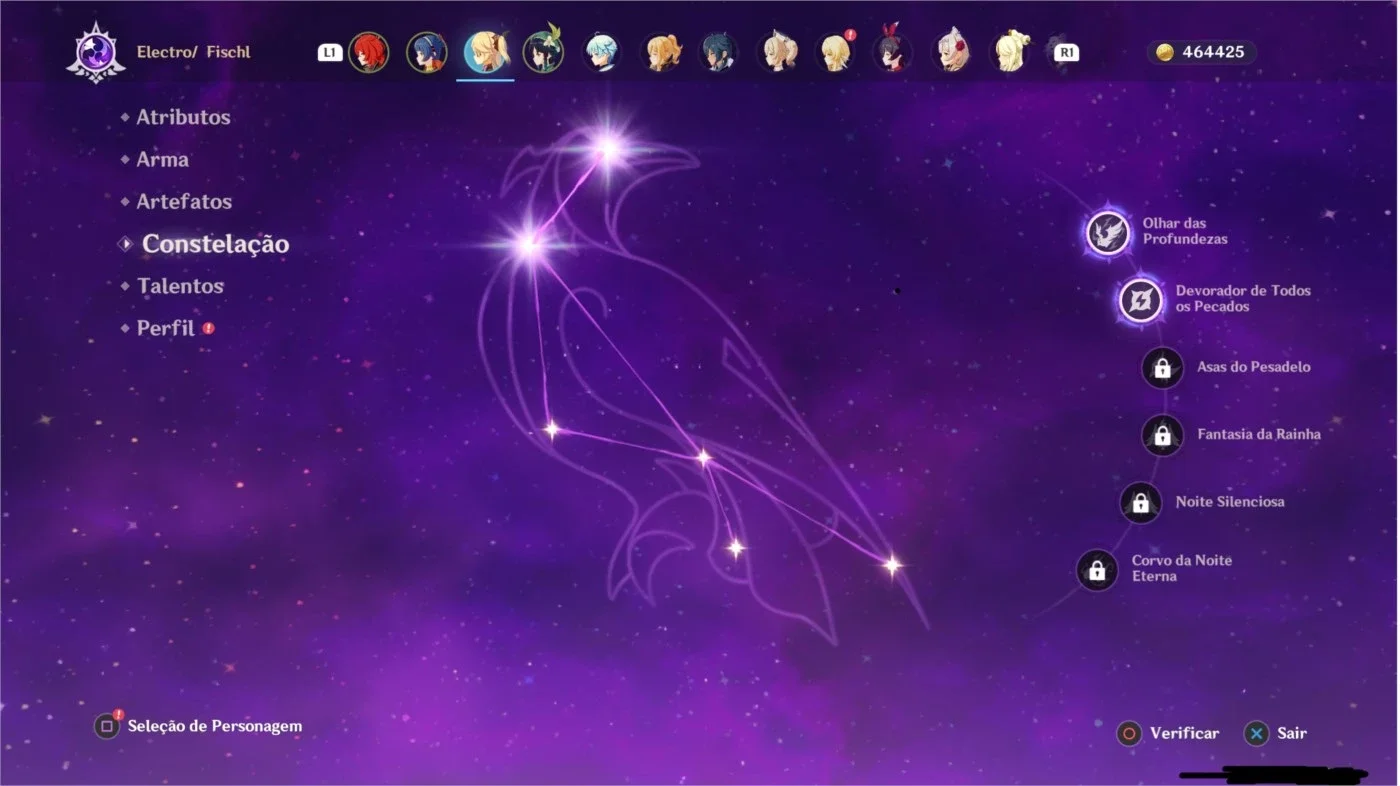Select the blonde avatar with red alert badge
The height and width of the screenshot is (786, 1400).
(x=835, y=52)
